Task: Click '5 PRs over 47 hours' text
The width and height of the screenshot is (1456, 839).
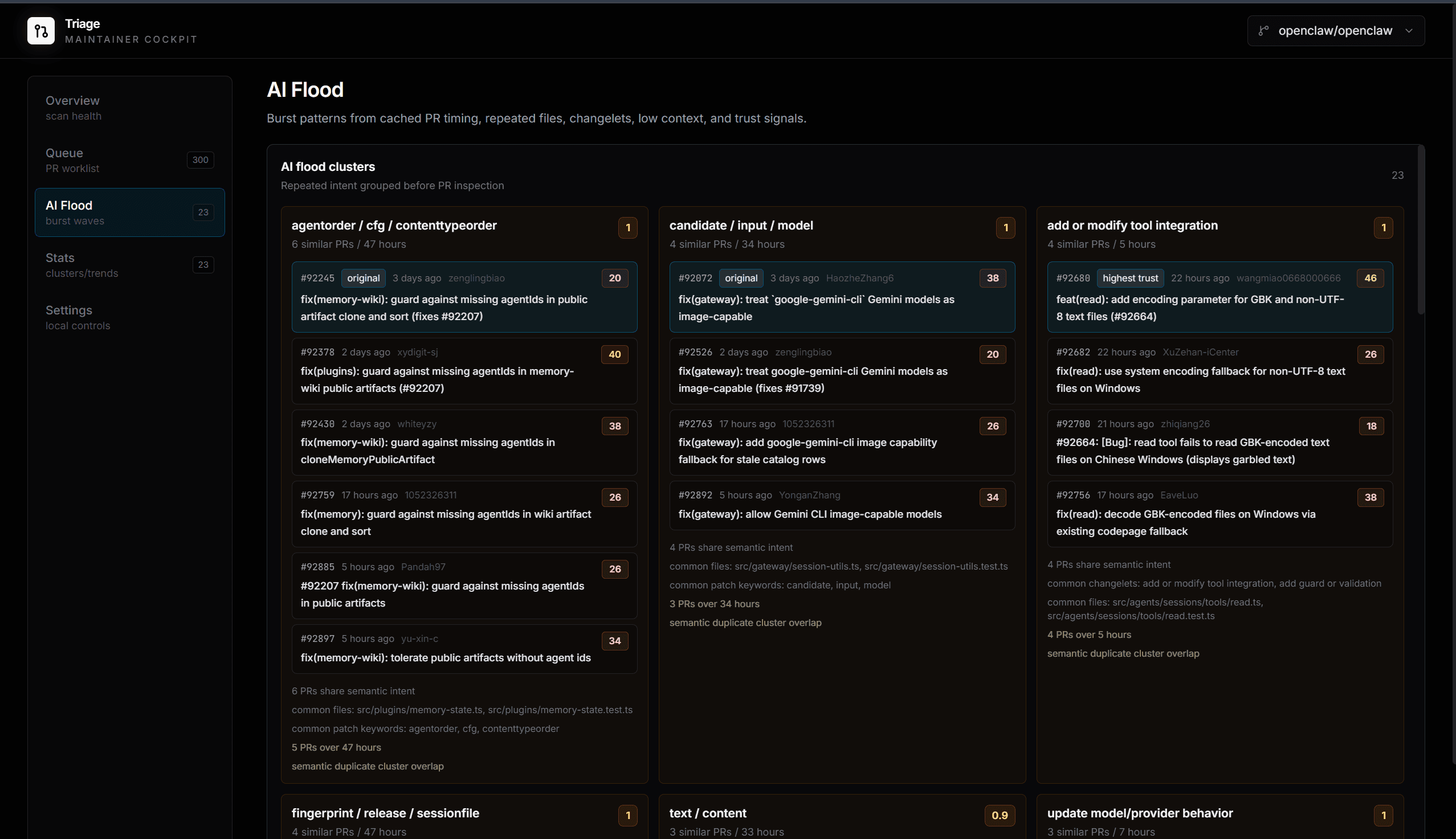Action: 337,748
